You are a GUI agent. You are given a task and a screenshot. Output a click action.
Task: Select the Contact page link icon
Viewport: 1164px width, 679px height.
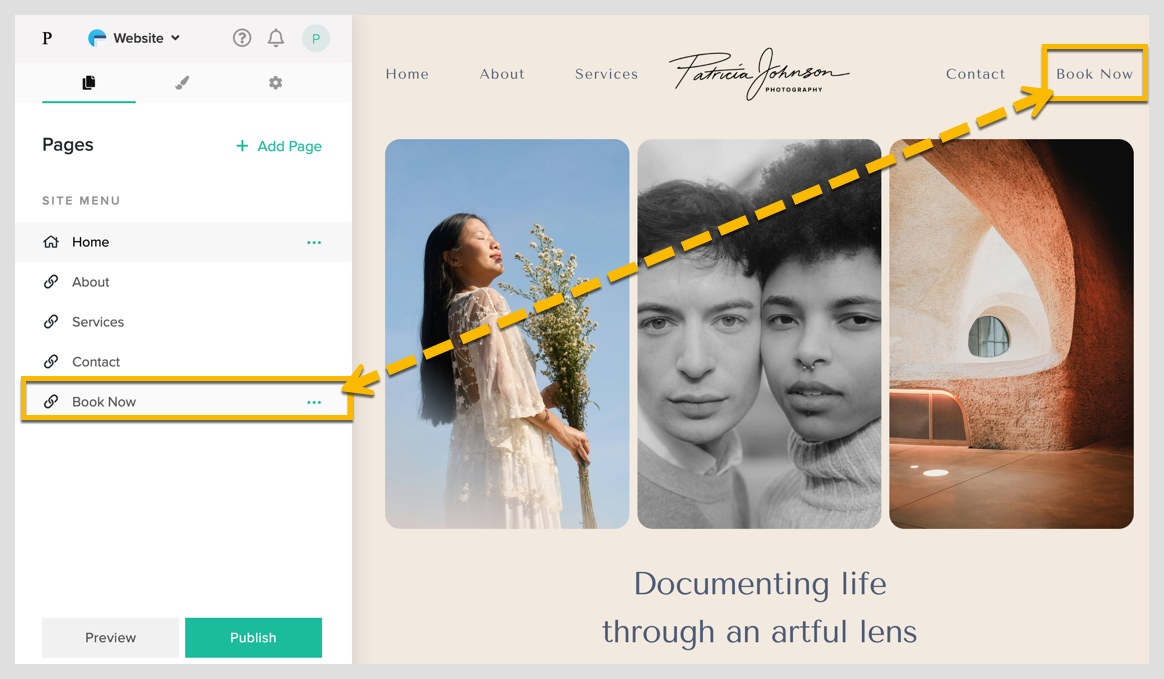click(x=50, y=361)
